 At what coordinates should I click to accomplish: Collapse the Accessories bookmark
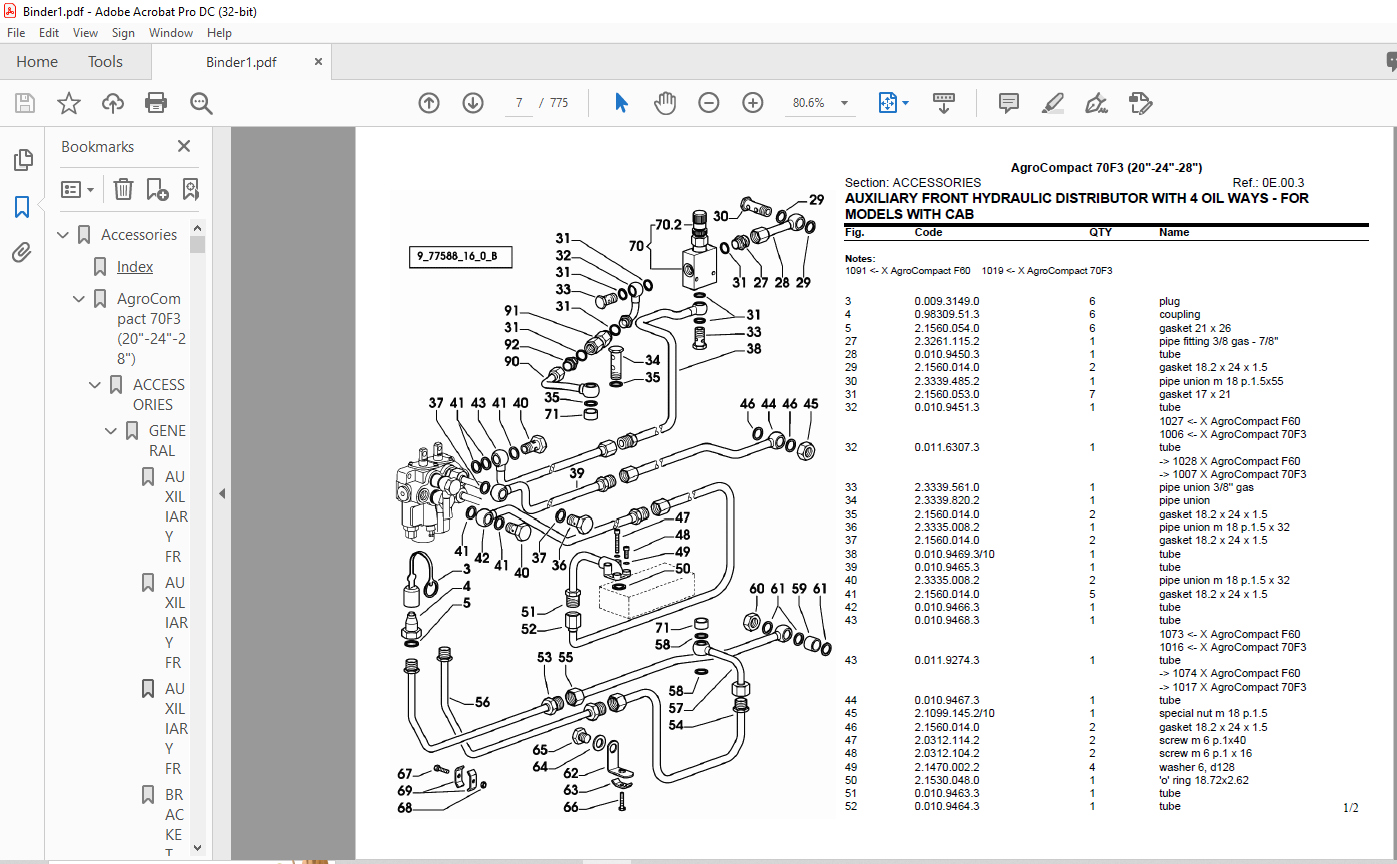(65, 235)
